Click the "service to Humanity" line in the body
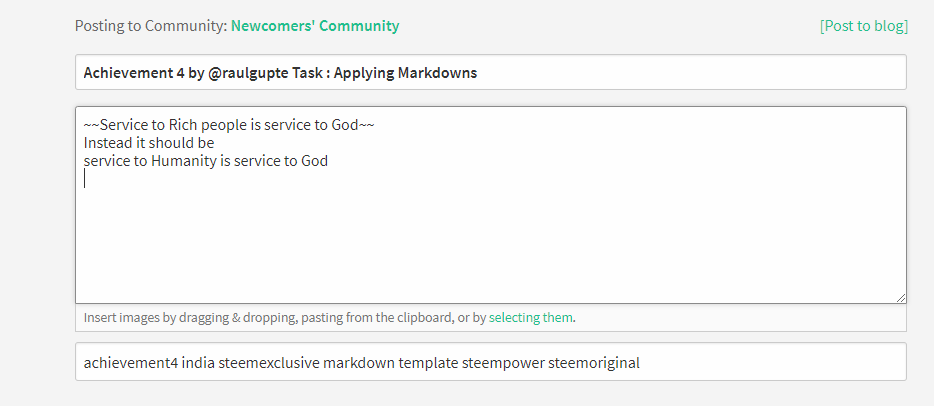This screenshot has width=934, height=406. pos(206,161)
